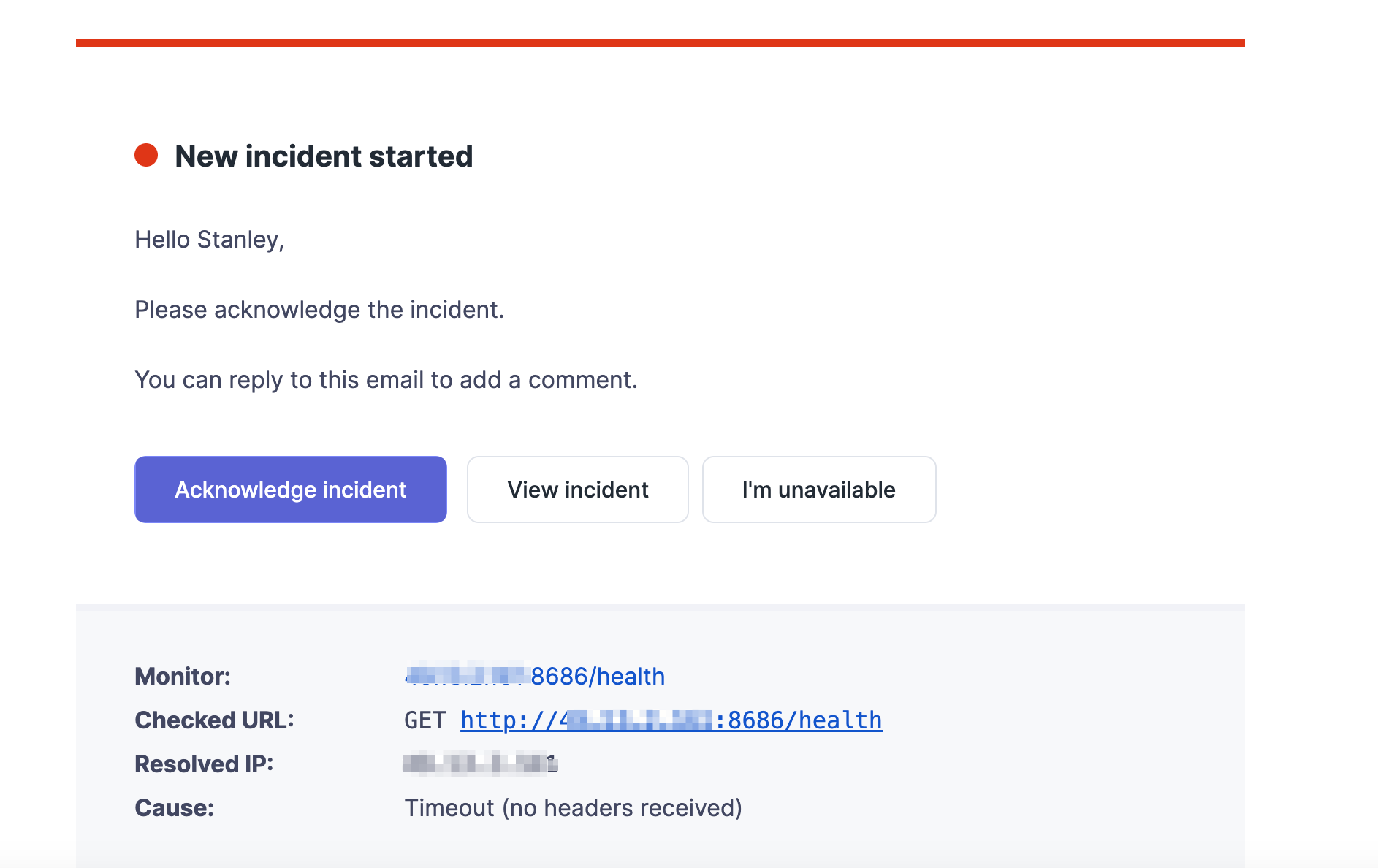Click I'm unavailable to decline responding

click(818, 490)
